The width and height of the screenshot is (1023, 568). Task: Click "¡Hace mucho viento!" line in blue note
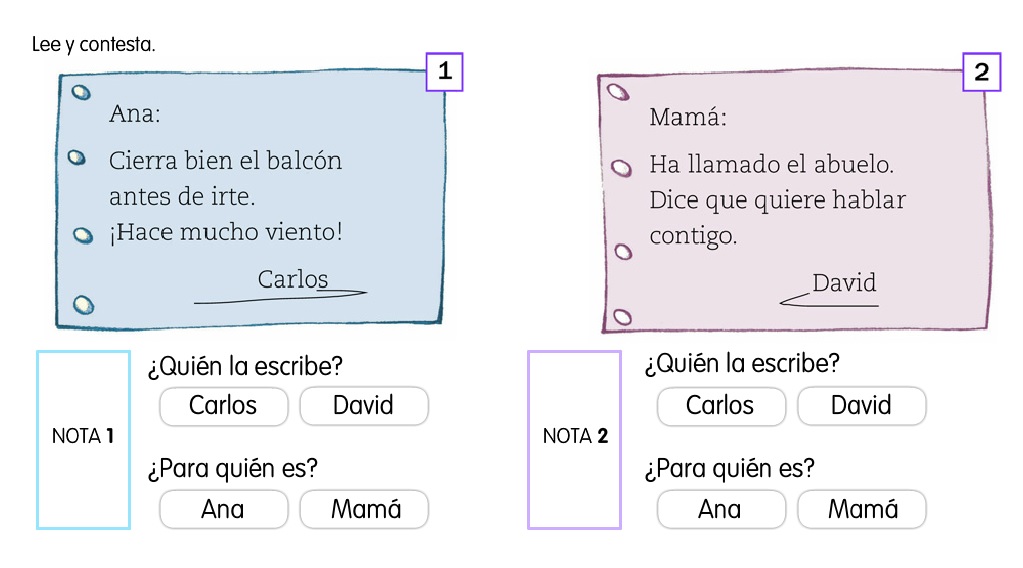tap(226, 233)
